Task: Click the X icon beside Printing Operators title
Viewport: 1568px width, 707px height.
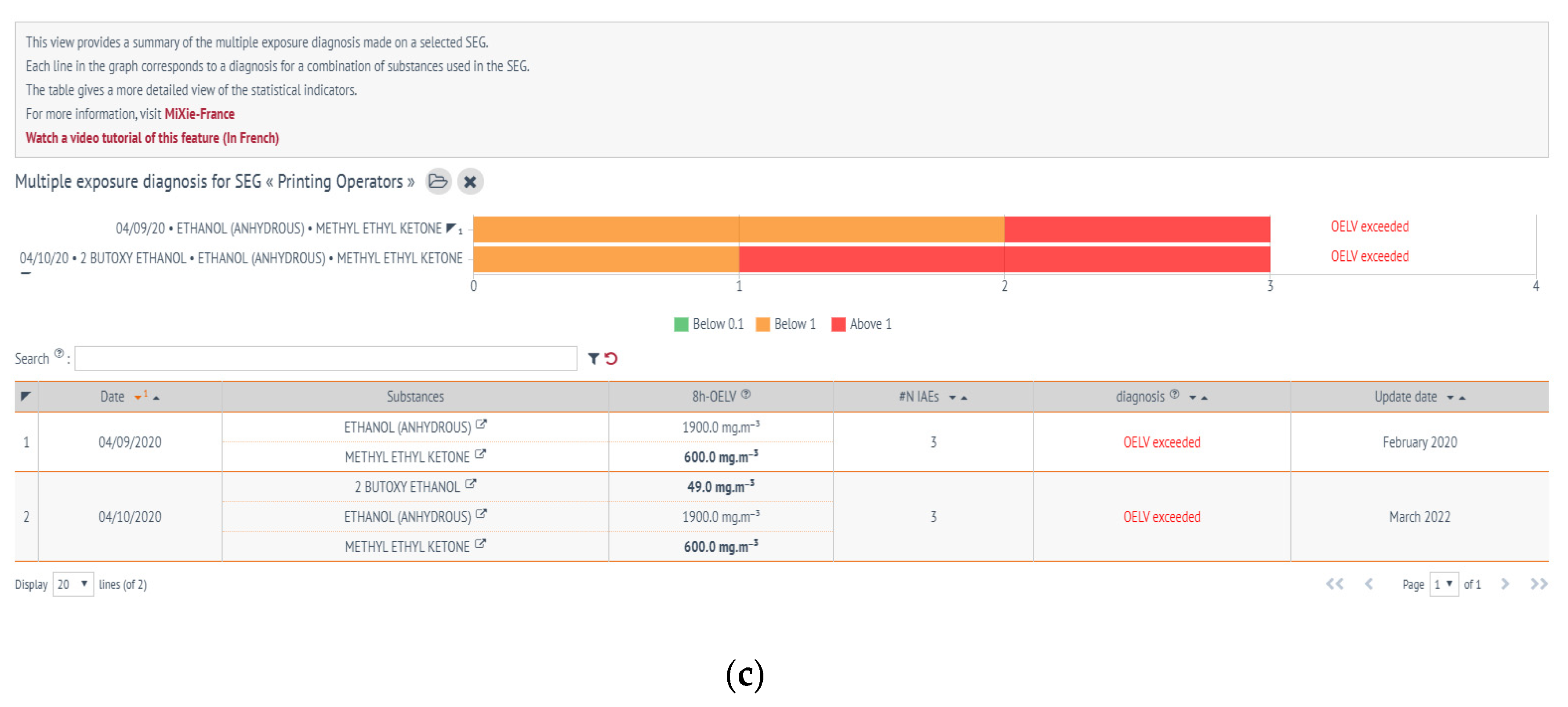Action: click(x=470, y=182)
